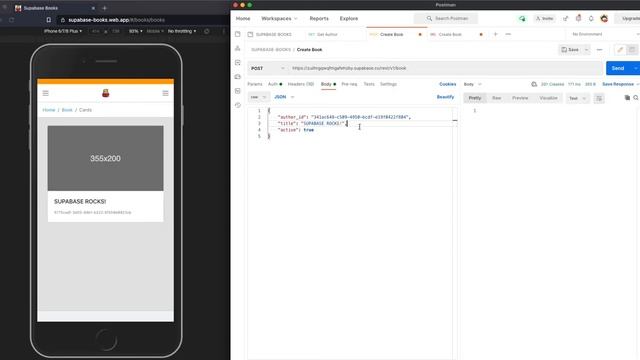
Task: Open the raw body type dropdown
Action: (258, 97)
